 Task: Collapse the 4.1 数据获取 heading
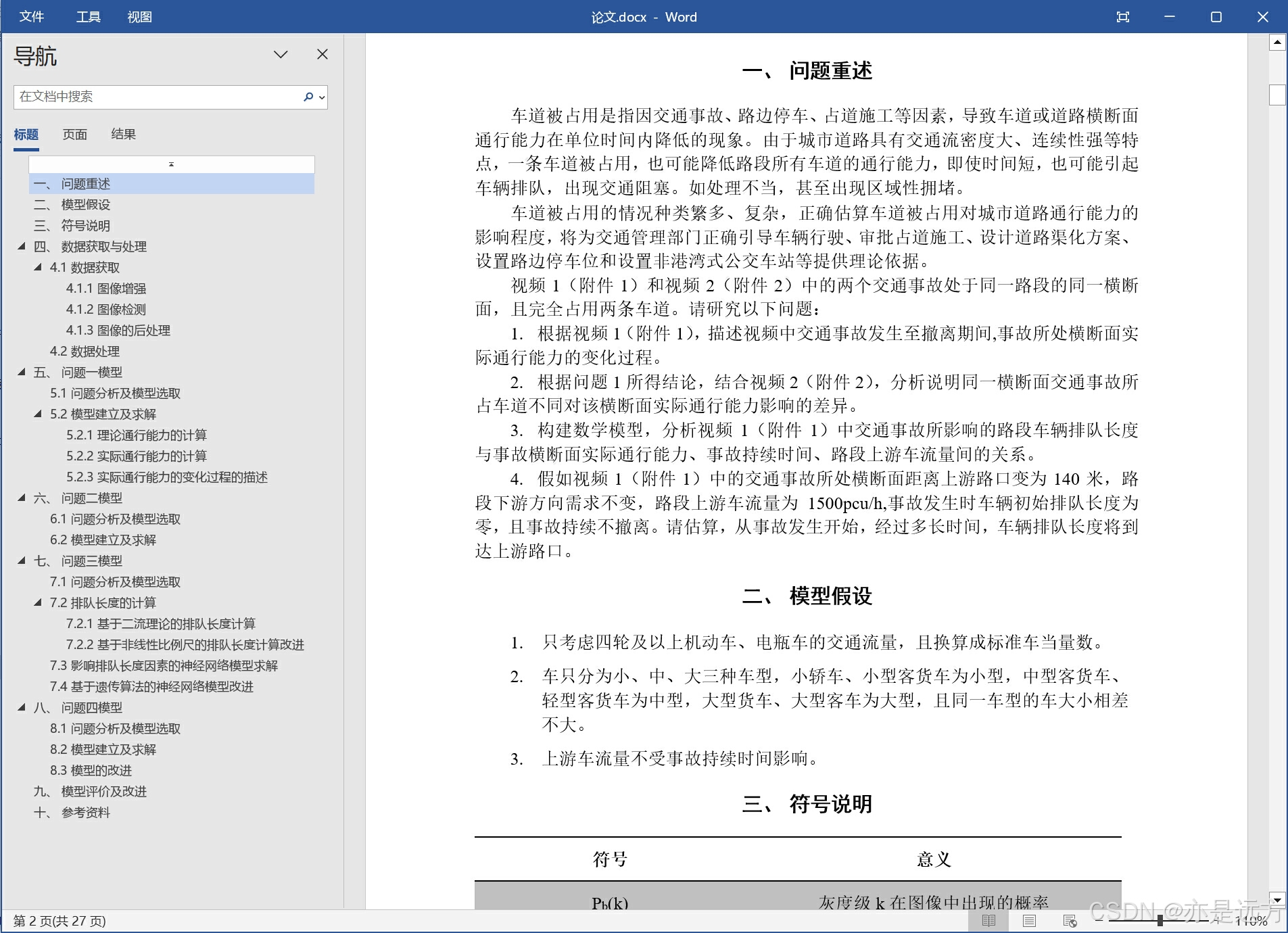(x=38, y=268)
